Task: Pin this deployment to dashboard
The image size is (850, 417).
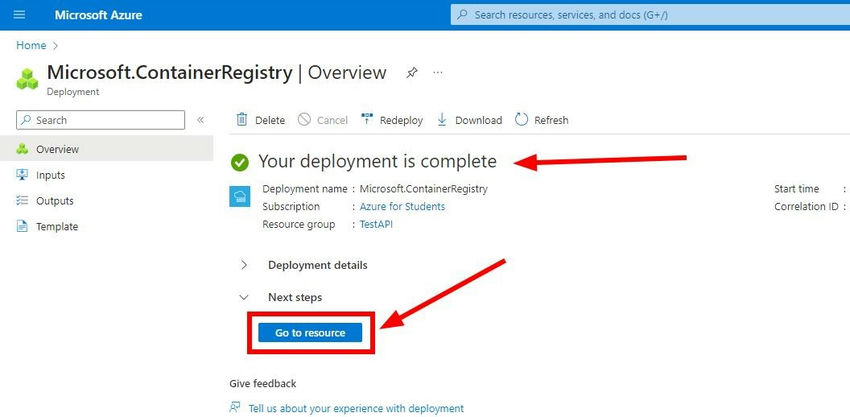Action: coord(411,73)
